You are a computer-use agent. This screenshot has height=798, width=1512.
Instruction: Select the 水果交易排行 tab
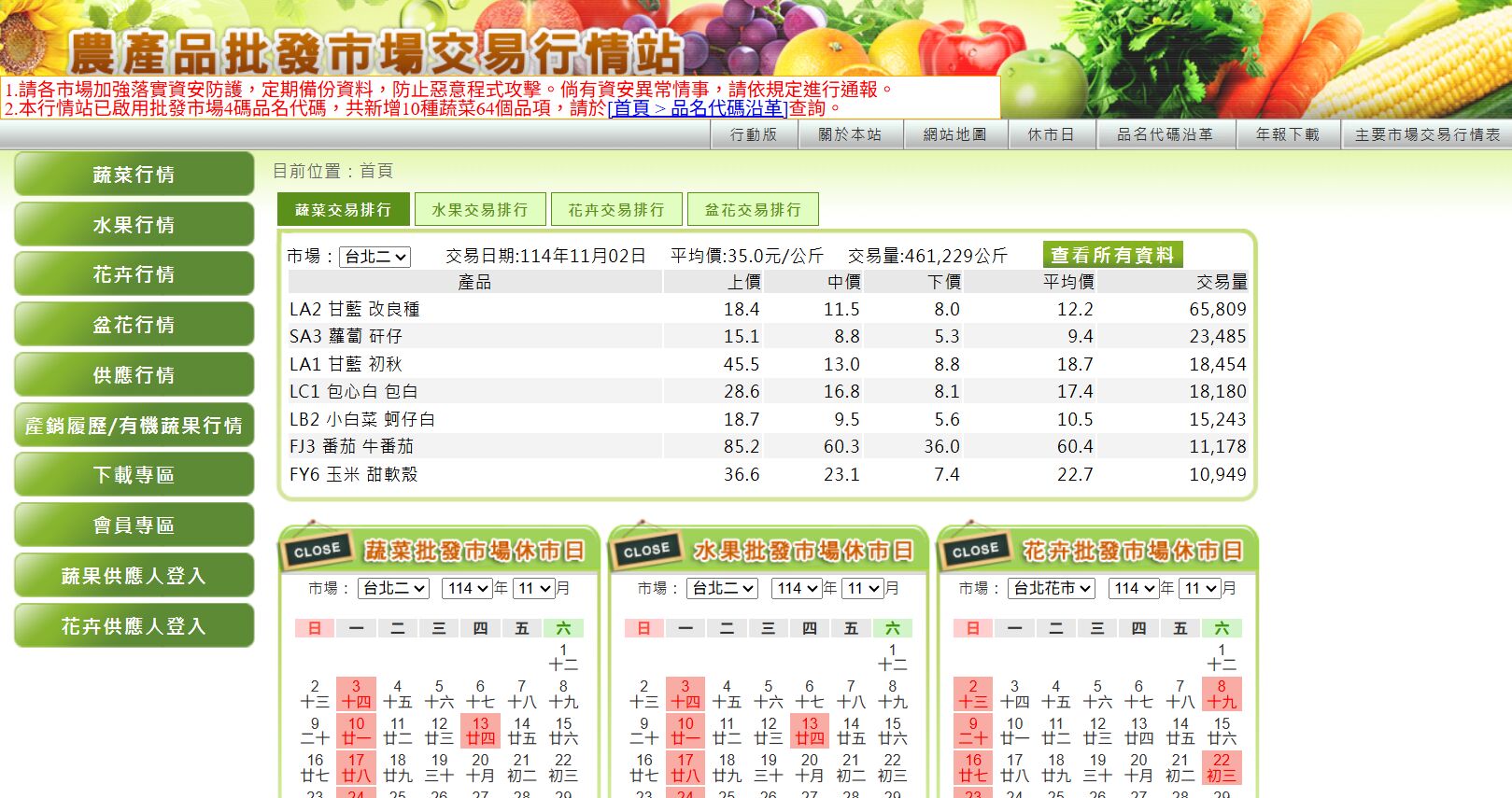point(479,210)
